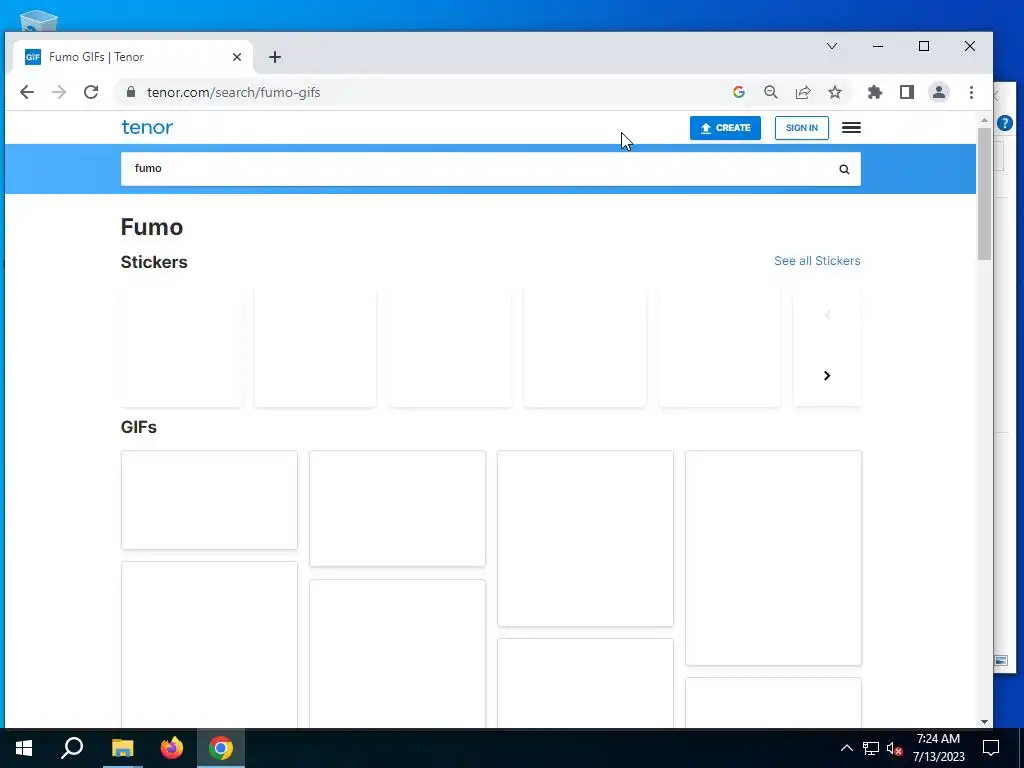Click the forward navigation arrow
The width and height of the screenshot is (1024, 768).
point(59,92)
